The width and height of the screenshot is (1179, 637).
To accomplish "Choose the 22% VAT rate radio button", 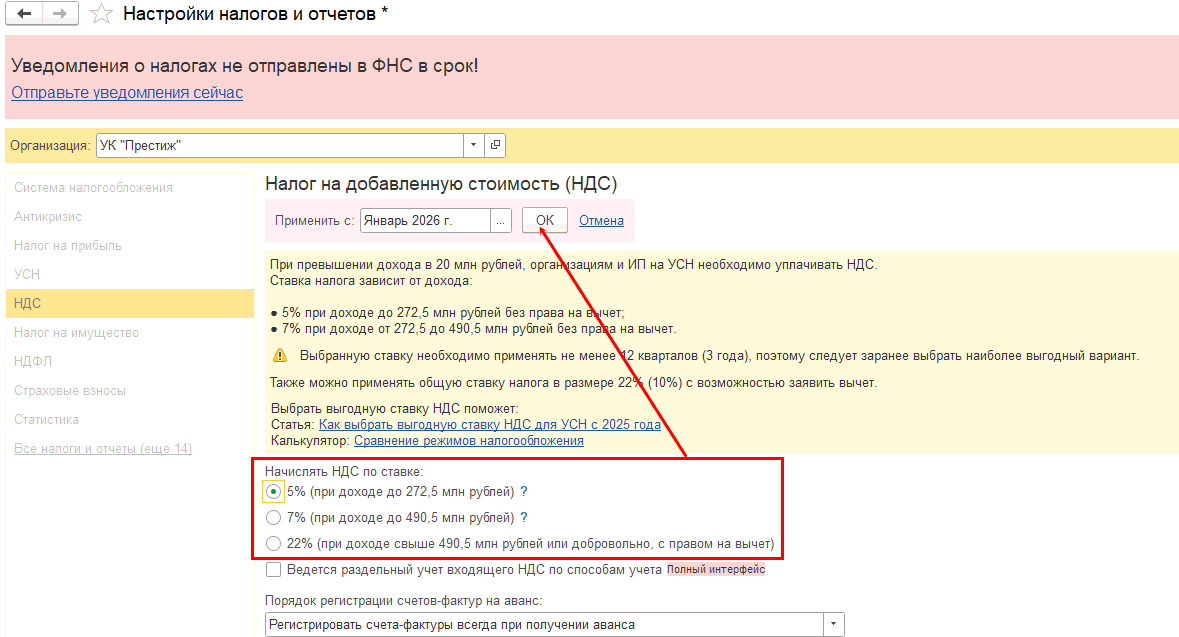I will click(273, 544).
